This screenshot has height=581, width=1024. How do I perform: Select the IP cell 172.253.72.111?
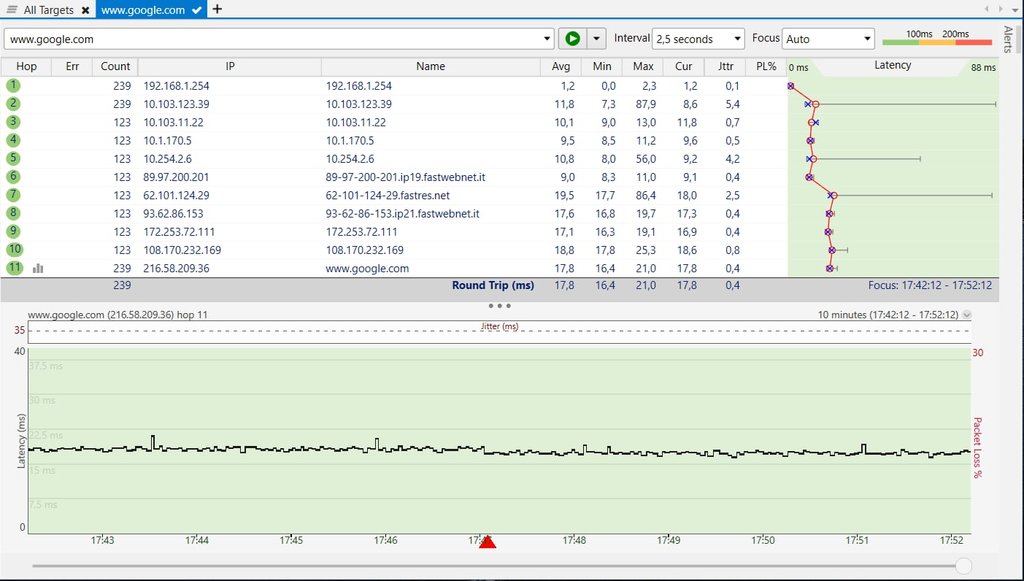point(179,232)
